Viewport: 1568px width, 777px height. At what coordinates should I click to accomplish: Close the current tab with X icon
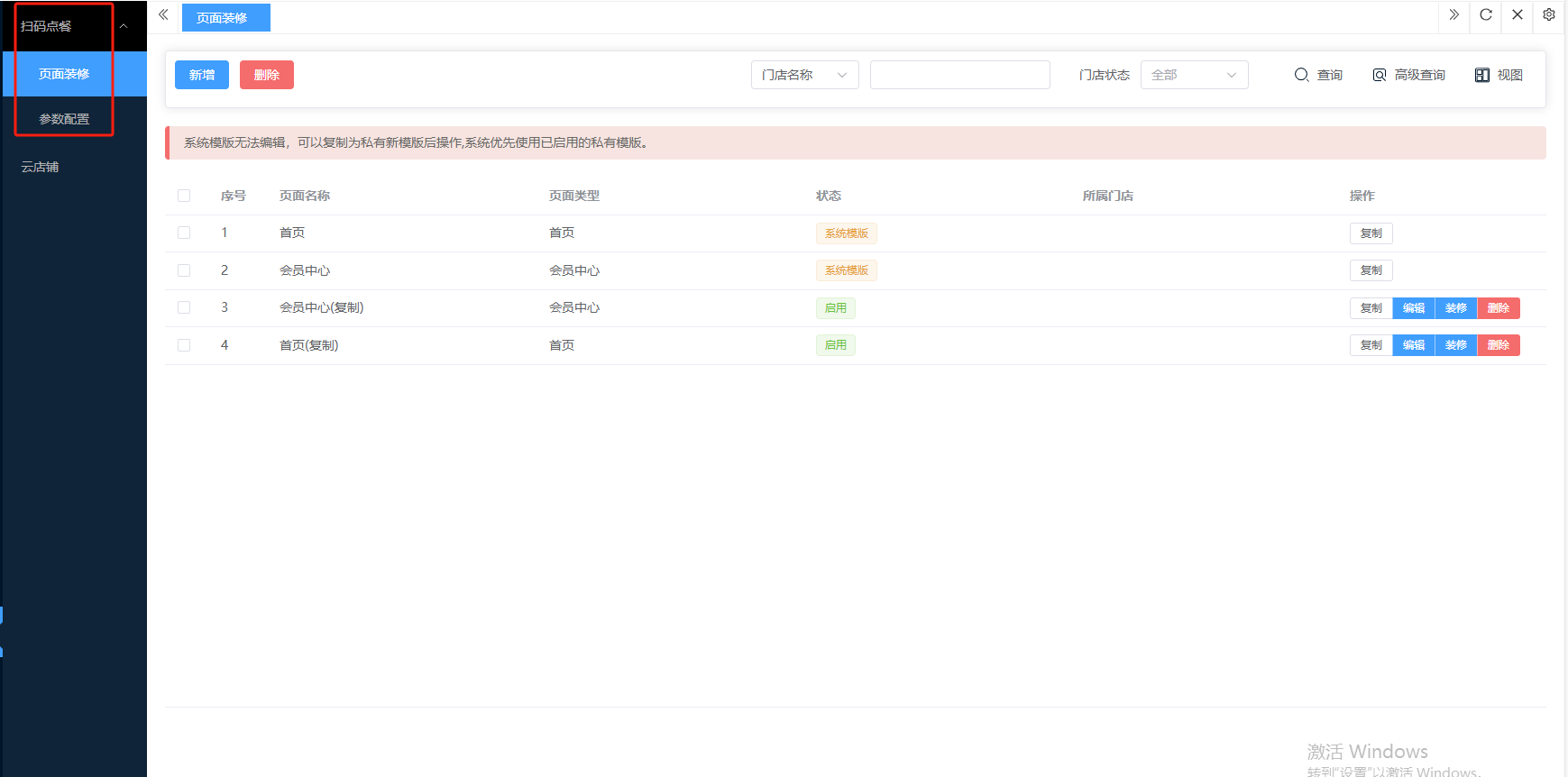click(1518, 15)
